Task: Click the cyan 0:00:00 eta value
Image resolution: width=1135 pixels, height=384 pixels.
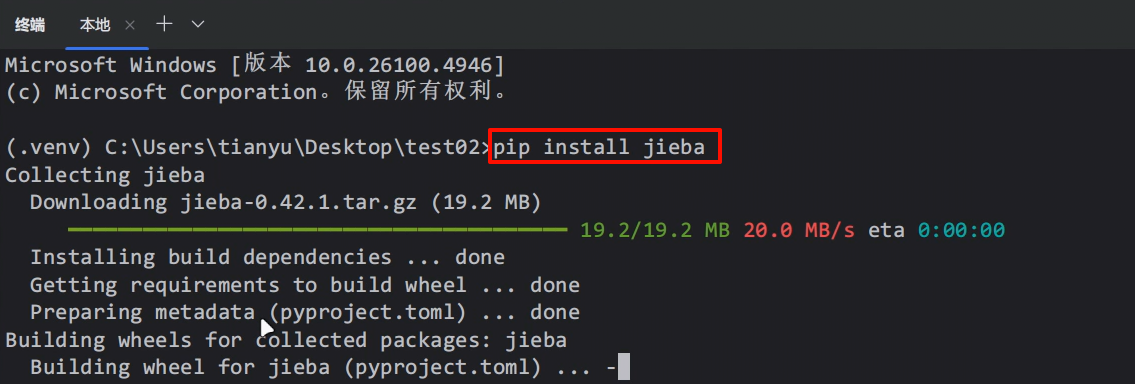Action: [x=961, y=230]
